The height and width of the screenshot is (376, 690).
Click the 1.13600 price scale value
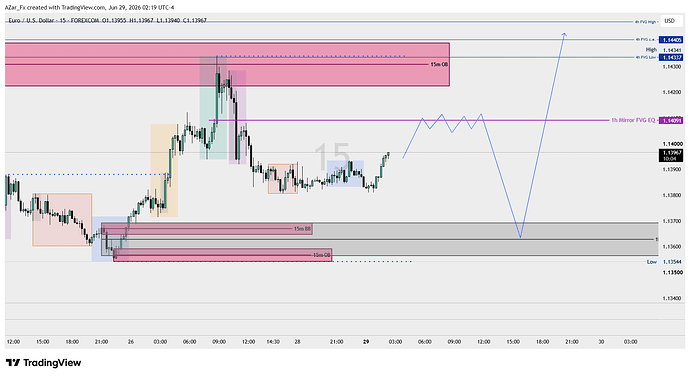672,247
